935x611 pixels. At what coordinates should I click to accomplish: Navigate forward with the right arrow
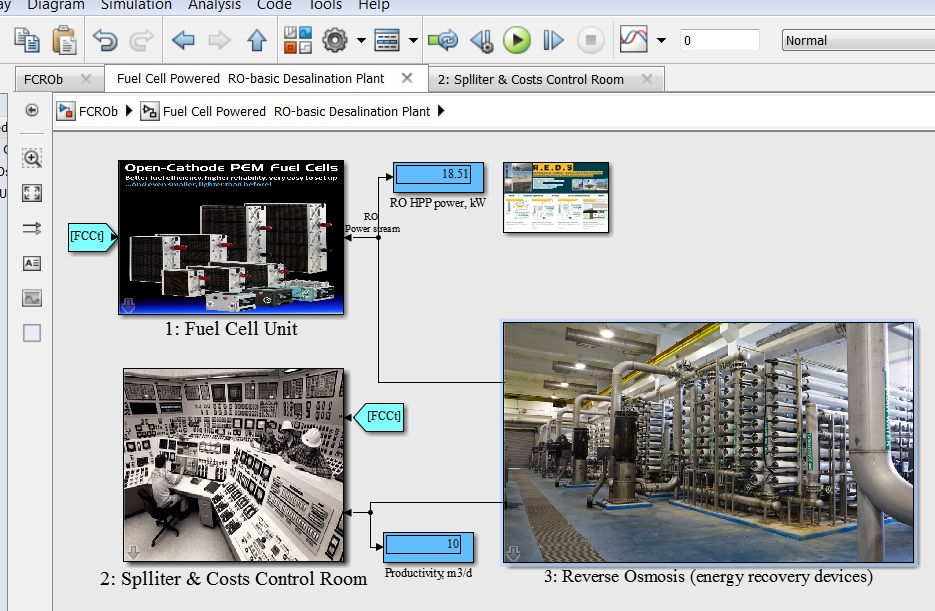click(x=219, y=41)
